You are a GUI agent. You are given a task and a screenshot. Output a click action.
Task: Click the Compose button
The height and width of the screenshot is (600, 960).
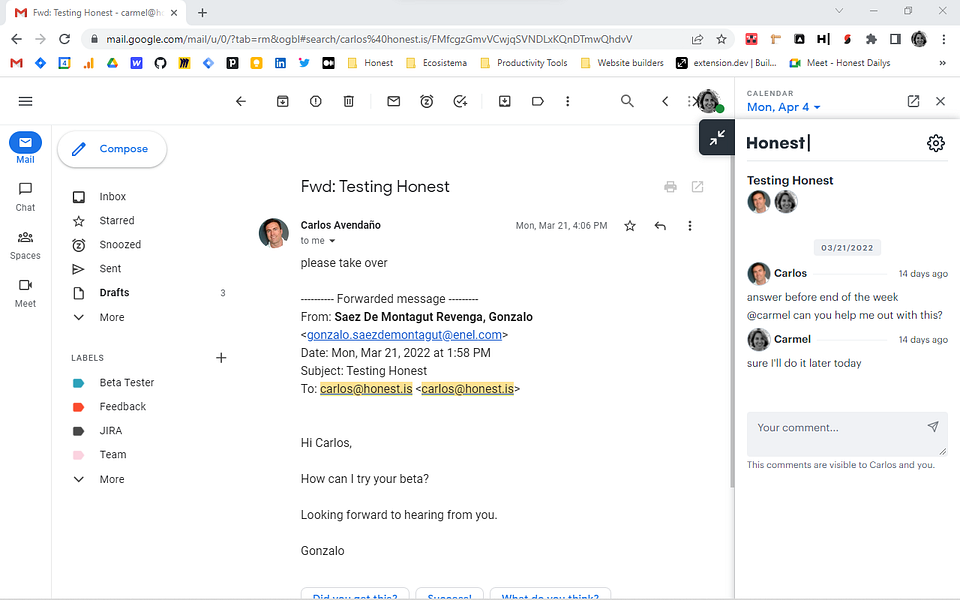[x=112, y=149]
